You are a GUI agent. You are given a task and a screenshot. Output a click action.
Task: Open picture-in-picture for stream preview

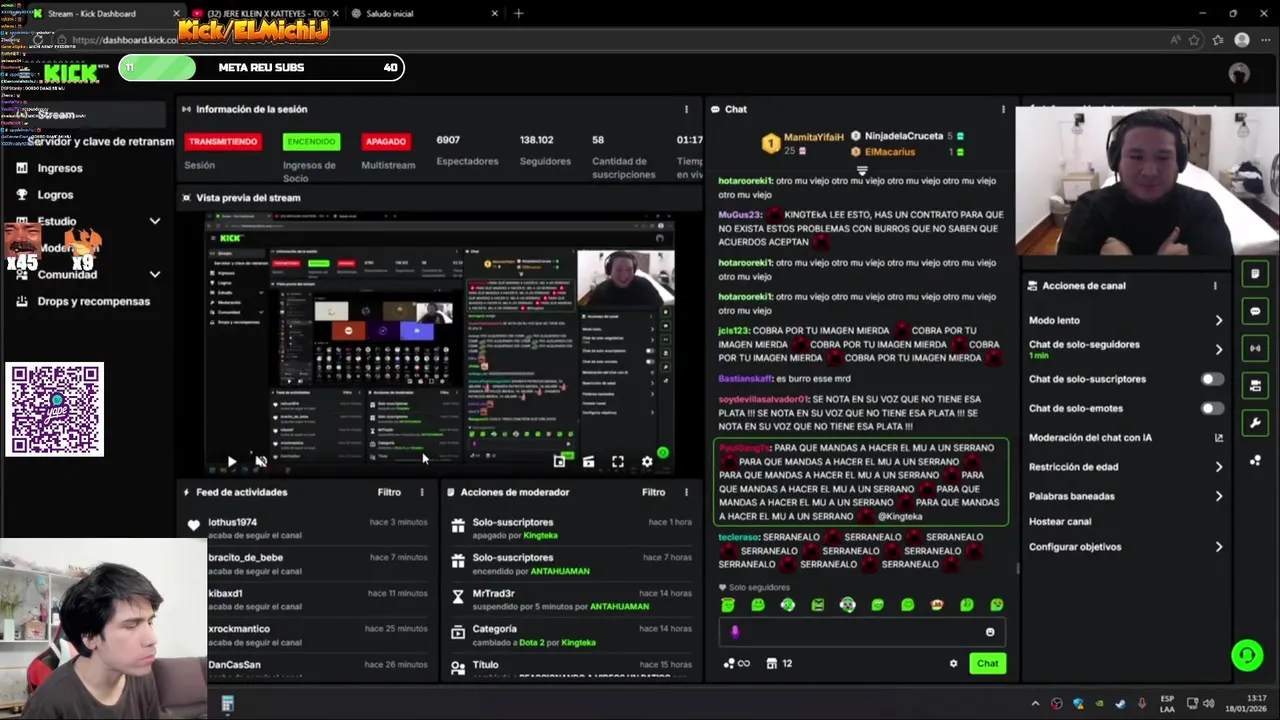pyautogui.click(x=560, y=461)
